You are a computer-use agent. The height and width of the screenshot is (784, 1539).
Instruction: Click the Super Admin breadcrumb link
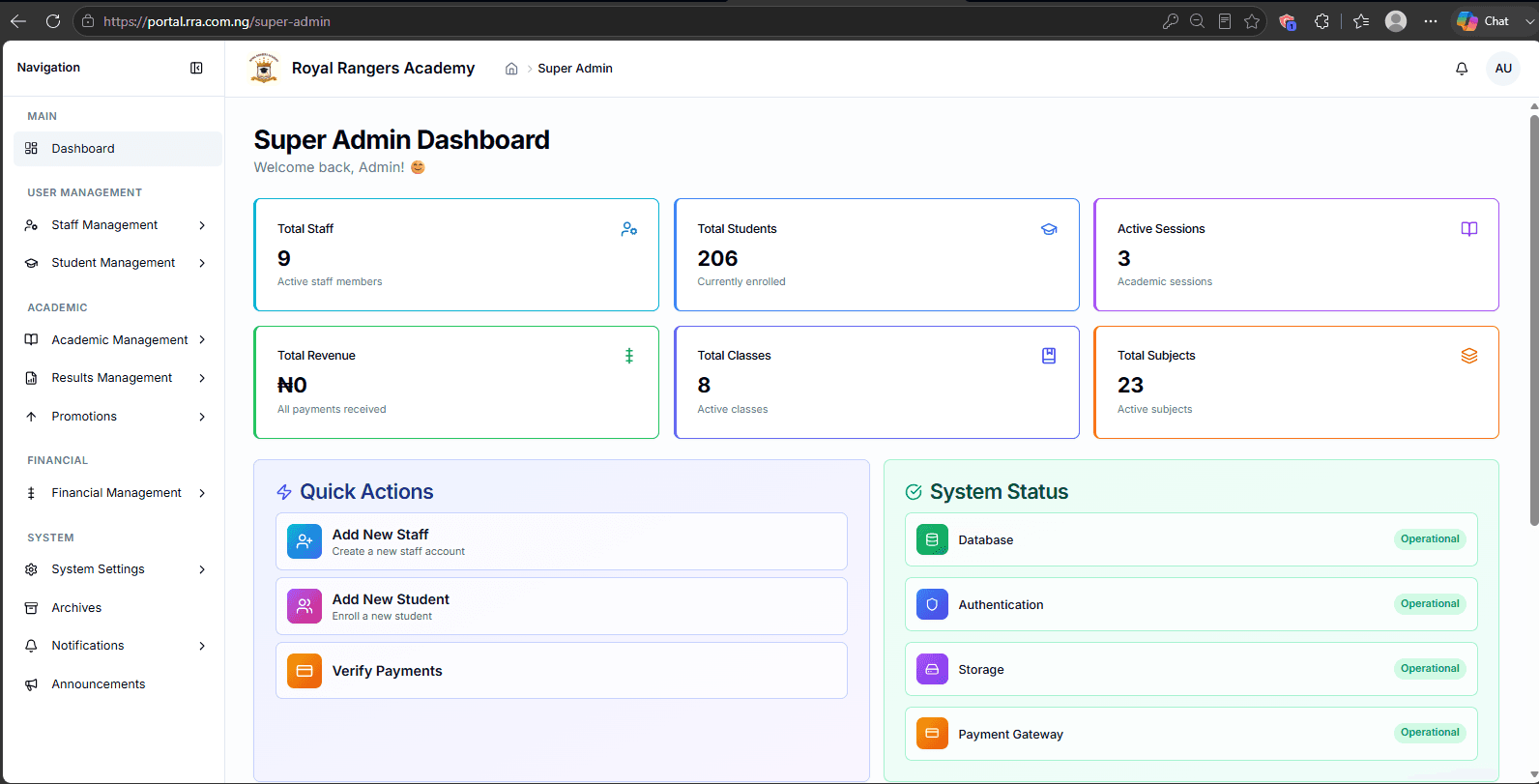point(575,69)
